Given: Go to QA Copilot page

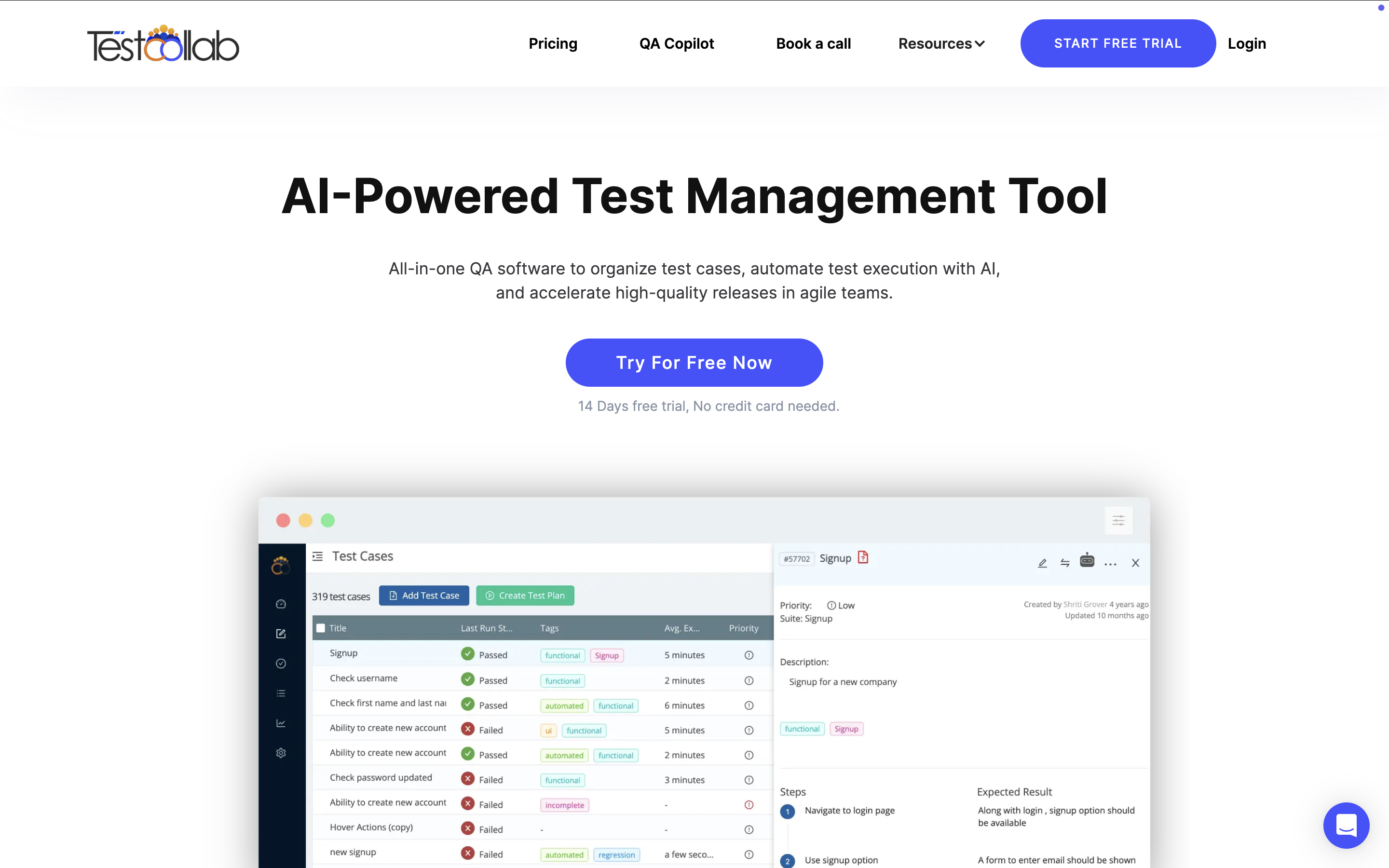Looking at the screenshot, I should point(676,43).
